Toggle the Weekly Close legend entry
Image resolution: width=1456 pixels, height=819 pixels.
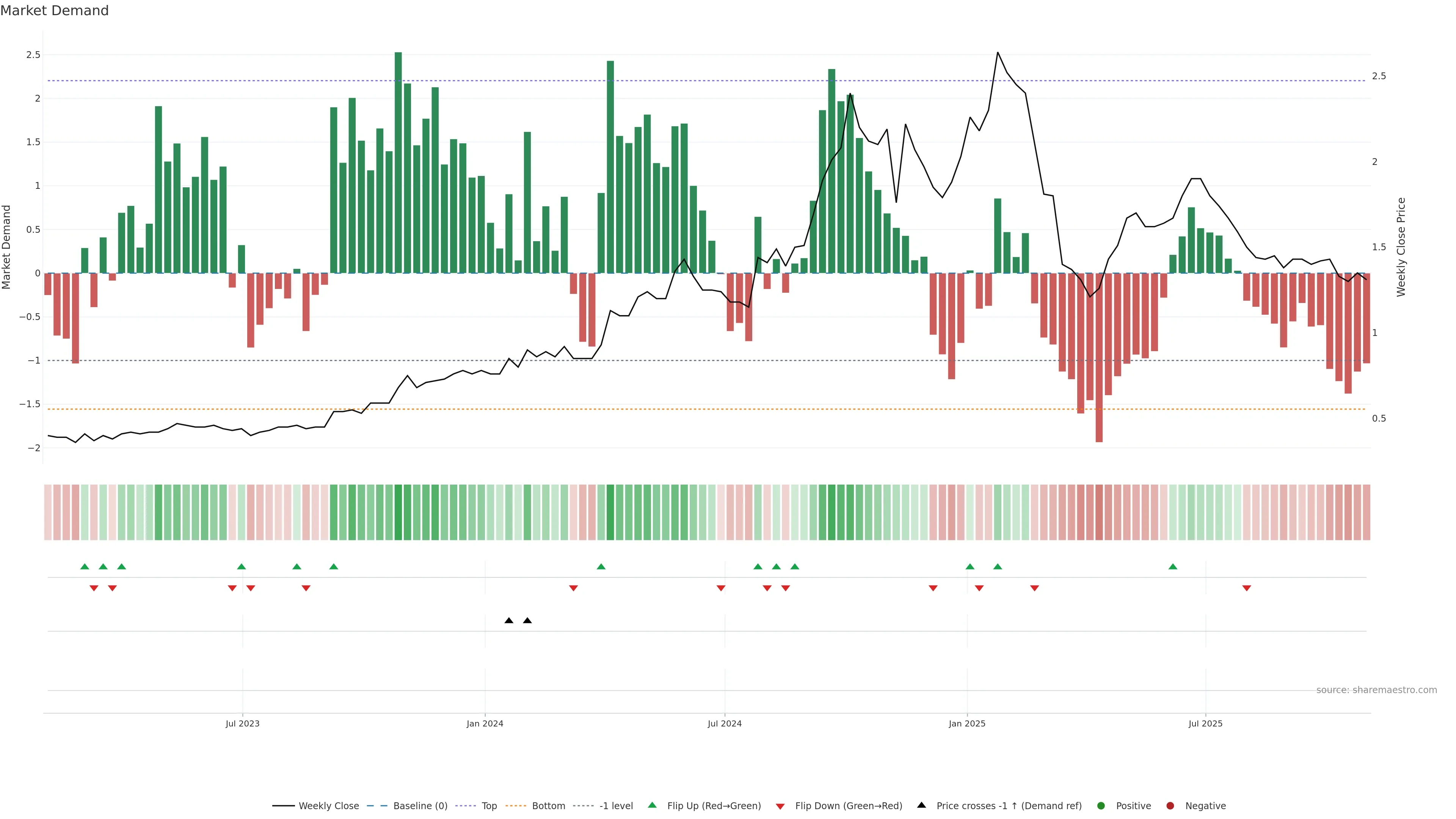tap(328, 805)
